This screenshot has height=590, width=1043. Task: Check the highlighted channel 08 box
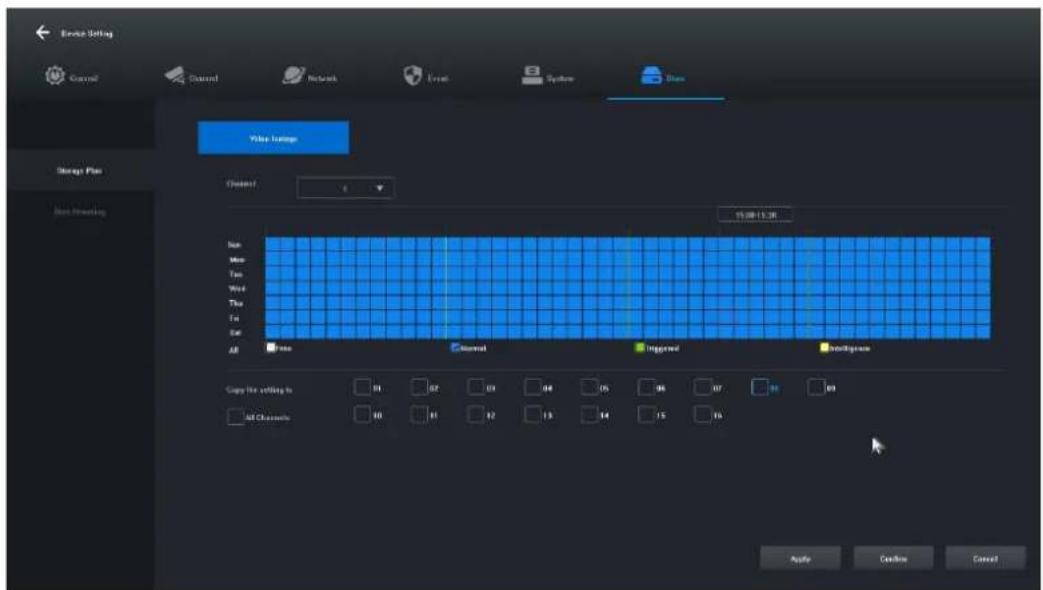[x=760, y=387]
